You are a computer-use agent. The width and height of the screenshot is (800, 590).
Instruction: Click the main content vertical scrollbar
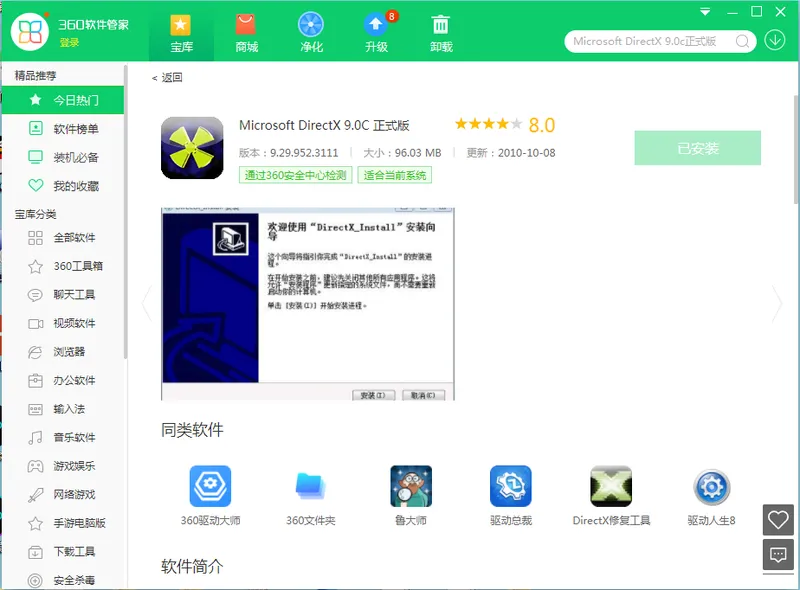pyautogui.click(x=796, y=150)
